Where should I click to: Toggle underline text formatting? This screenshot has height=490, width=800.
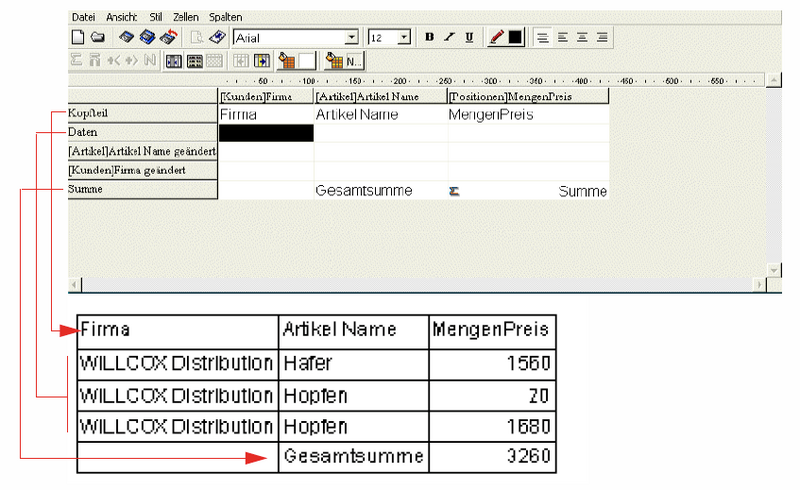469,37
